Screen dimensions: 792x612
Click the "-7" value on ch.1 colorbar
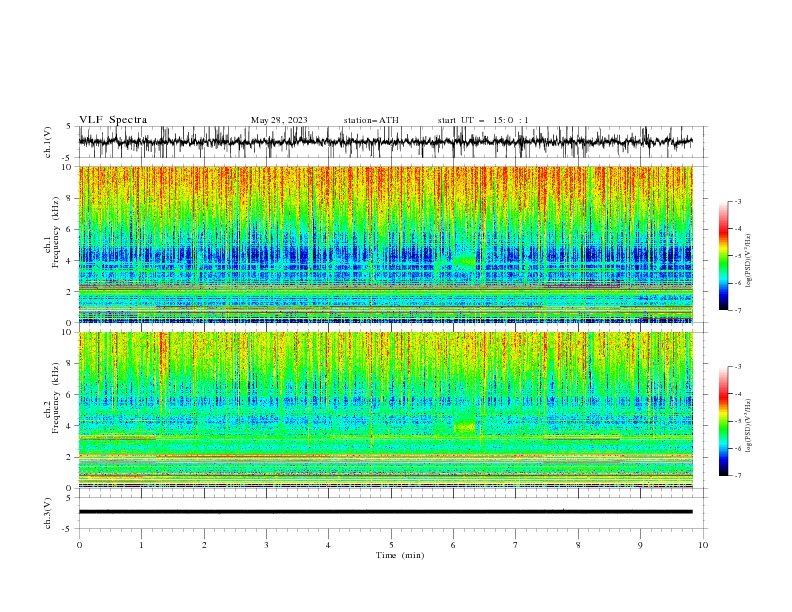pos(738,310)
